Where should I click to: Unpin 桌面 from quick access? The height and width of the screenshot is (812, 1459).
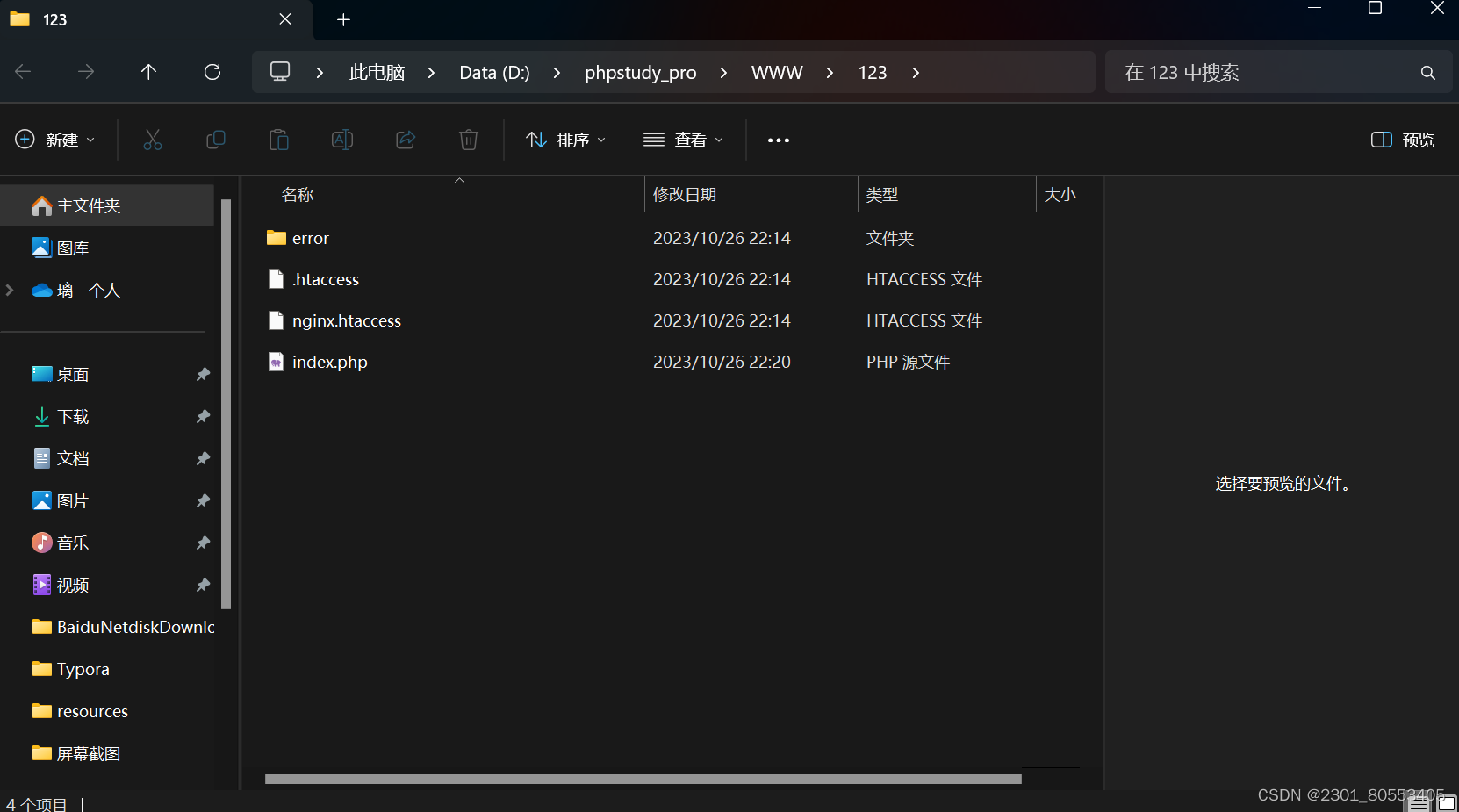point(203,374)
